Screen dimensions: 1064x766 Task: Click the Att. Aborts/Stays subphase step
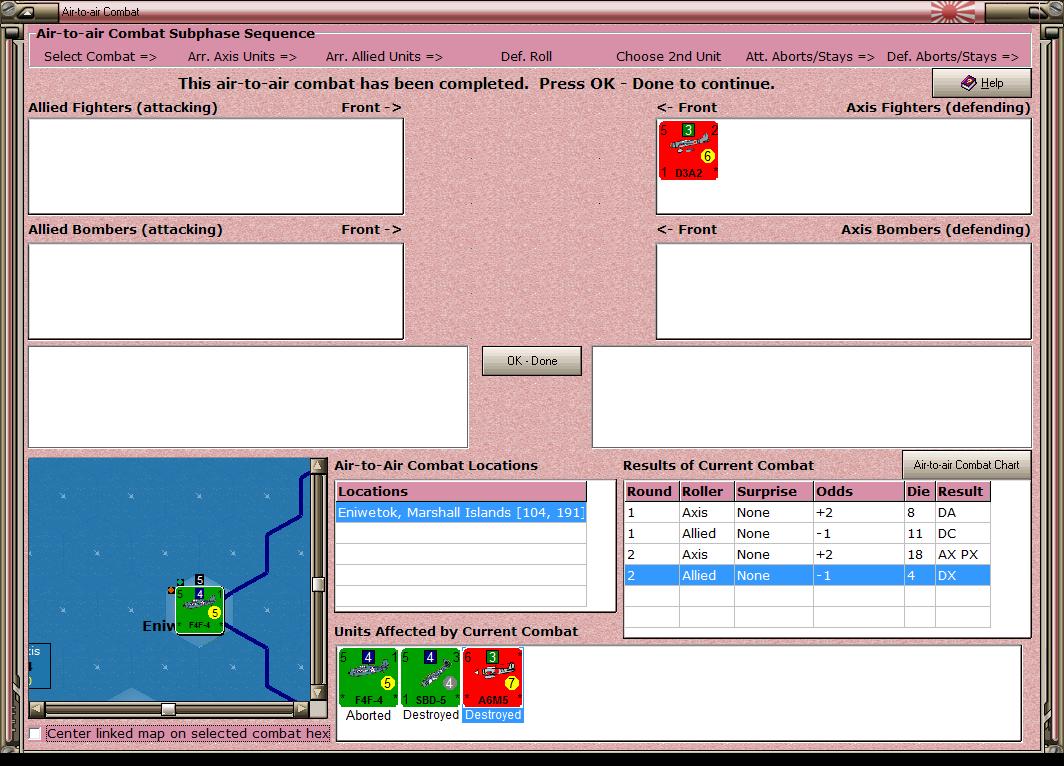click(x=810, y=56)
